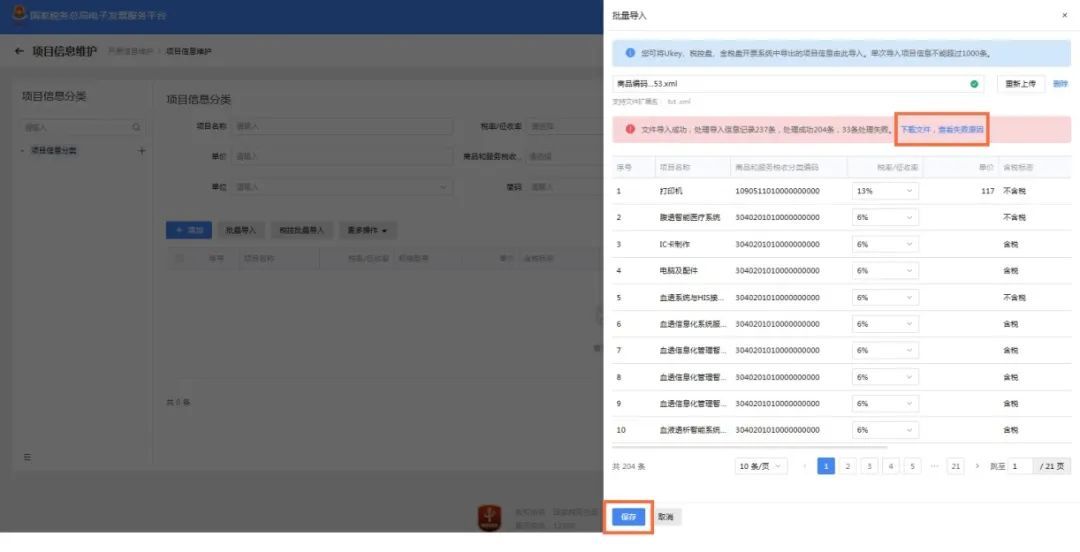Click the code 1090511010000000000 cell

(x=778, y=191)
